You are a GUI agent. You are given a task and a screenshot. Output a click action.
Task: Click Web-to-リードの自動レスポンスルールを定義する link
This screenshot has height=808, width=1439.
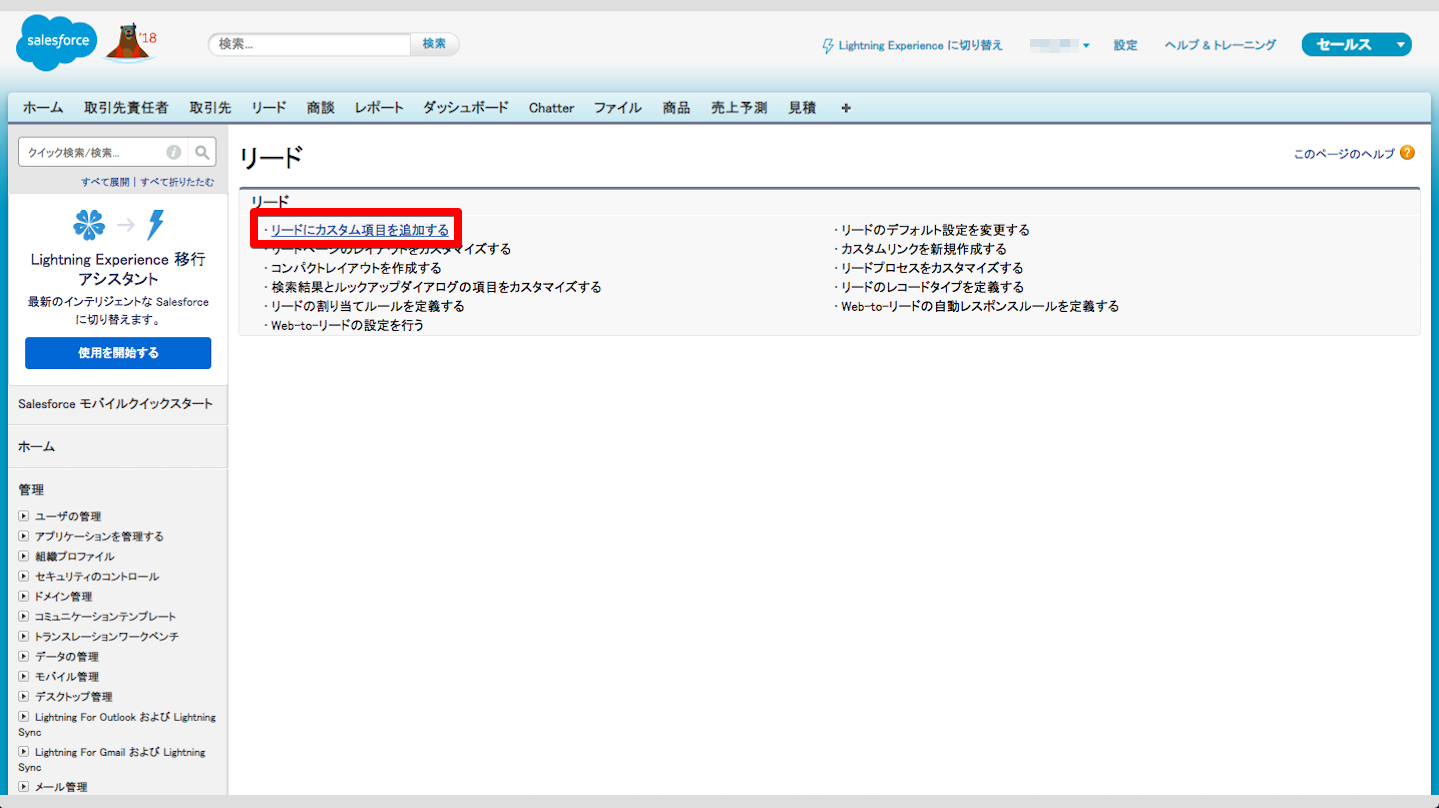point(980,306)
